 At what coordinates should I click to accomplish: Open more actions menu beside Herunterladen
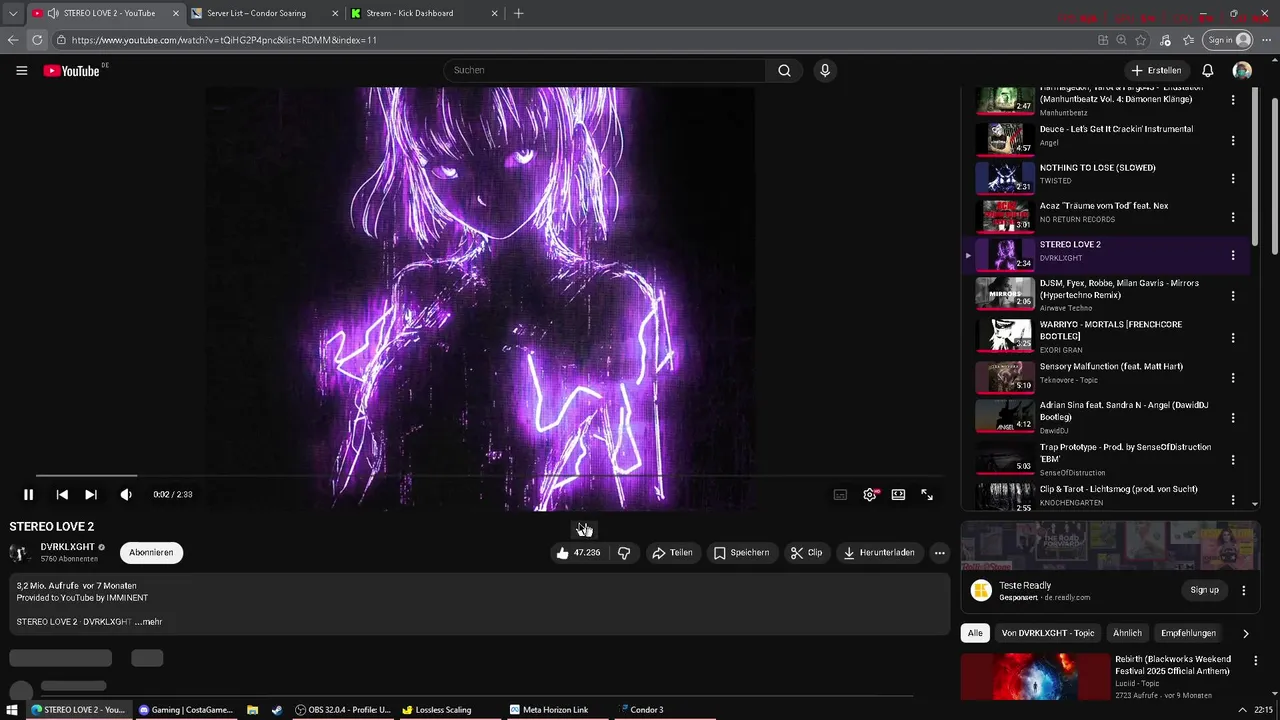tap(939, 552)
